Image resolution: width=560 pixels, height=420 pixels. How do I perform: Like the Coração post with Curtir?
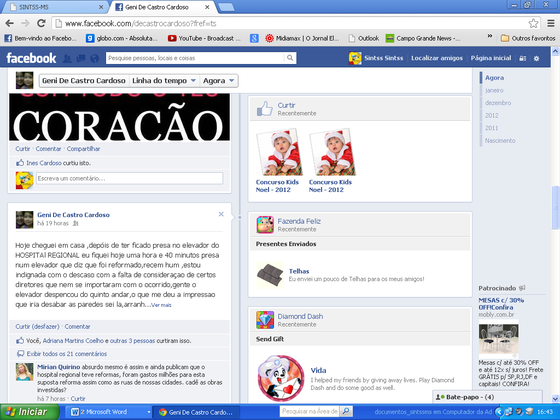22,149
